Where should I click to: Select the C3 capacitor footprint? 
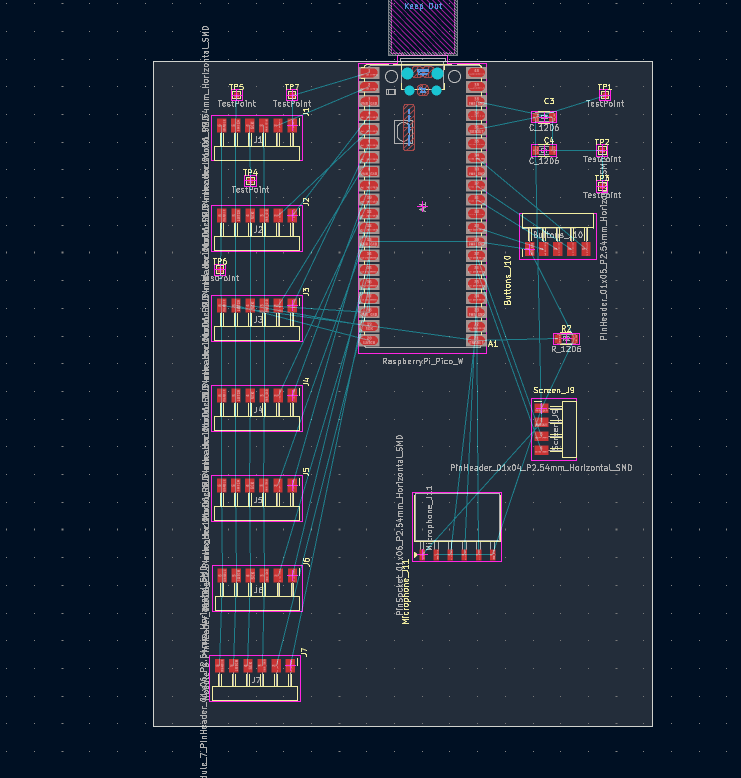pyautogui.click(x=544, y=117)
